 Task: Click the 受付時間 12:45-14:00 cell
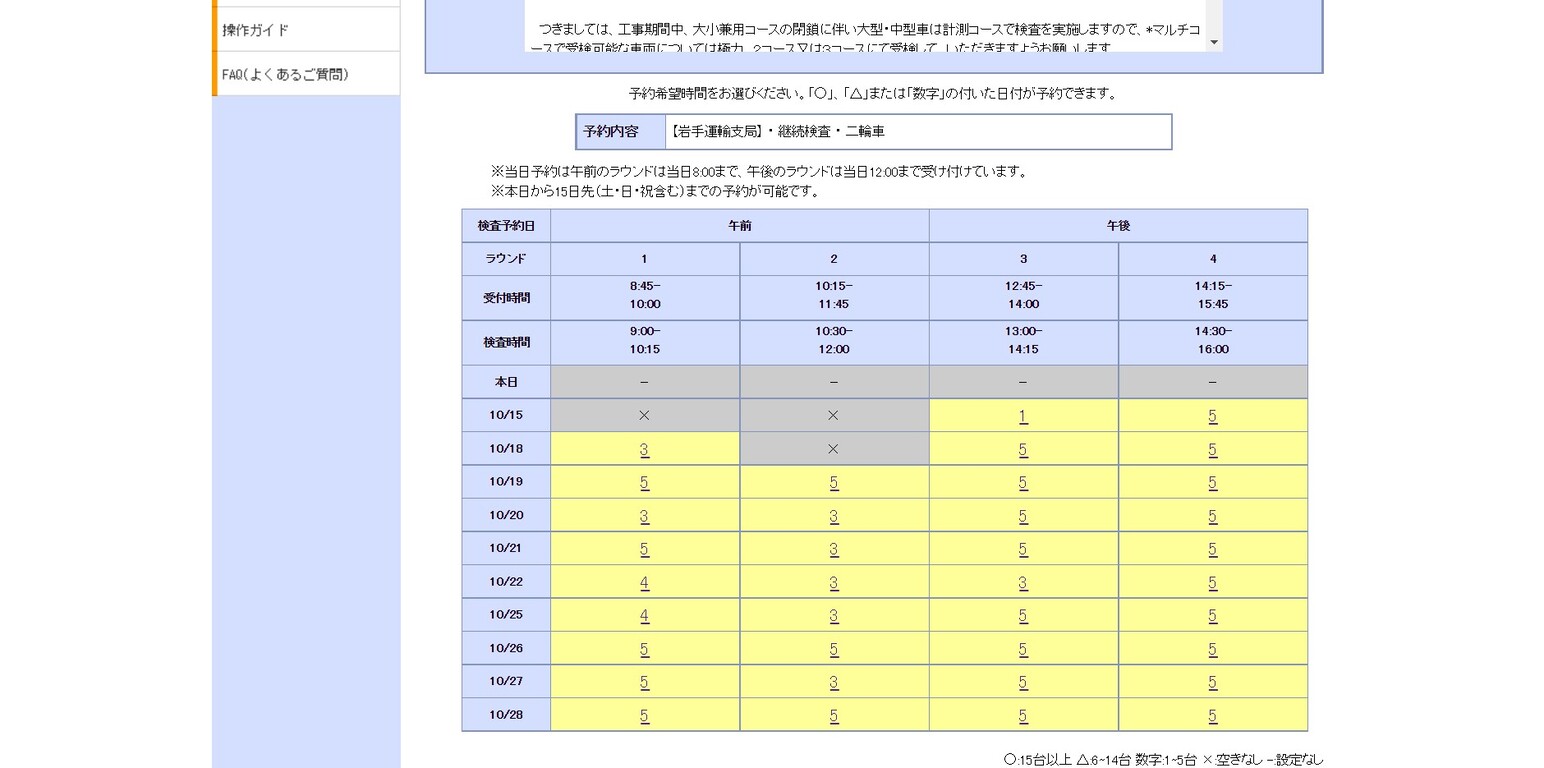point(1024,297)
